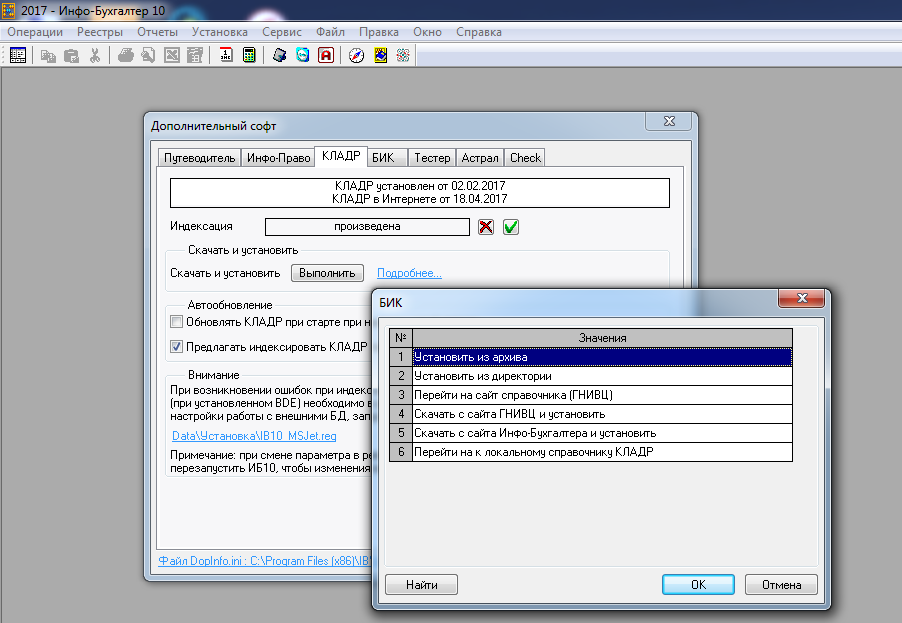Close the БИК dialog with red X

click(802, 298)
